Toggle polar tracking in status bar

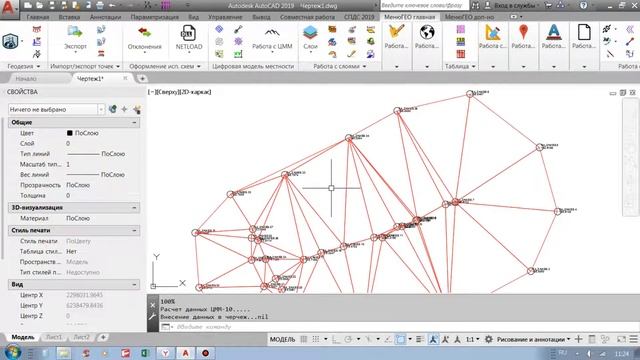point(348,339)
